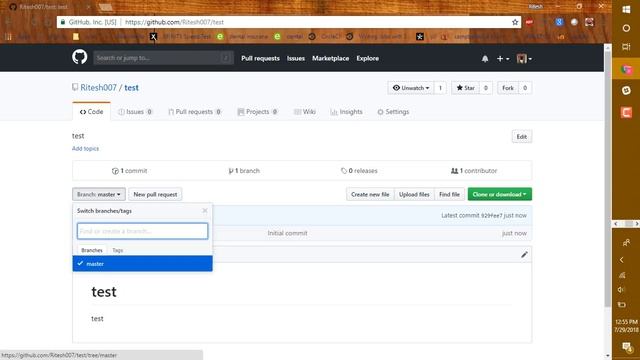Image resolution: width=640 pixels, height=360 pixels.
Task: Open the repository Settings tab
Action: click(x=393, y=111)
